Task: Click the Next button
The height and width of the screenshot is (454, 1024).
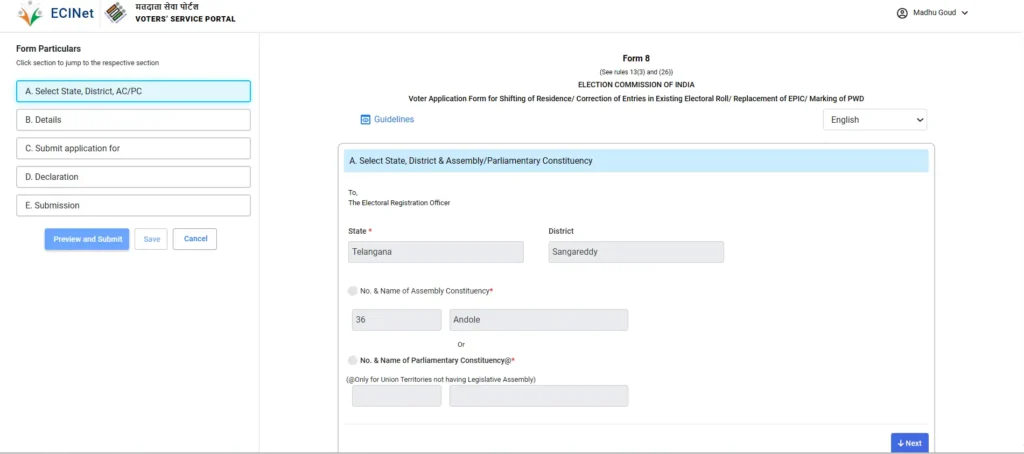Action: click(909, 443)
